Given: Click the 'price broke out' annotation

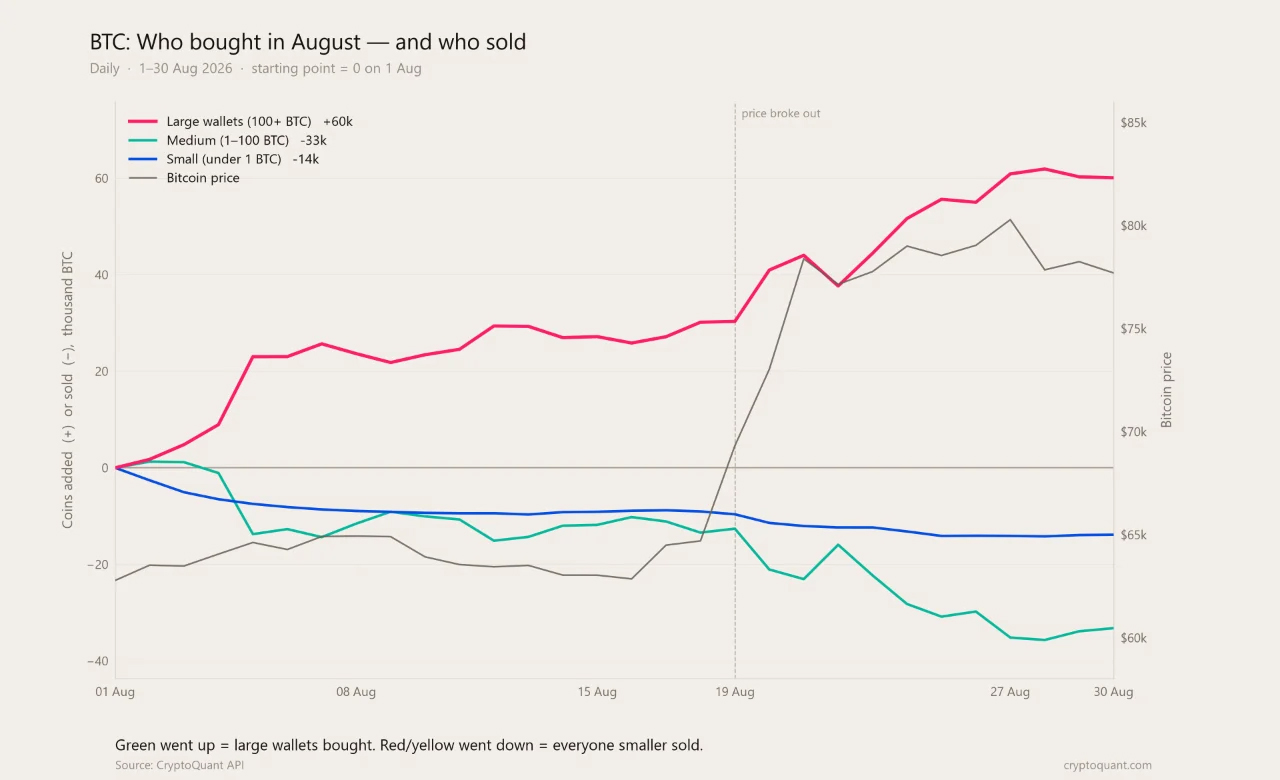Looking at the screenshot, I should 781,113.
